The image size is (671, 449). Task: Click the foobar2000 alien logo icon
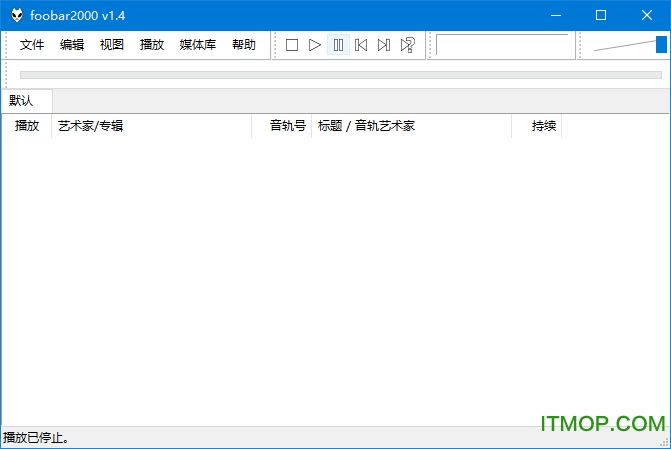click(17, 15)
